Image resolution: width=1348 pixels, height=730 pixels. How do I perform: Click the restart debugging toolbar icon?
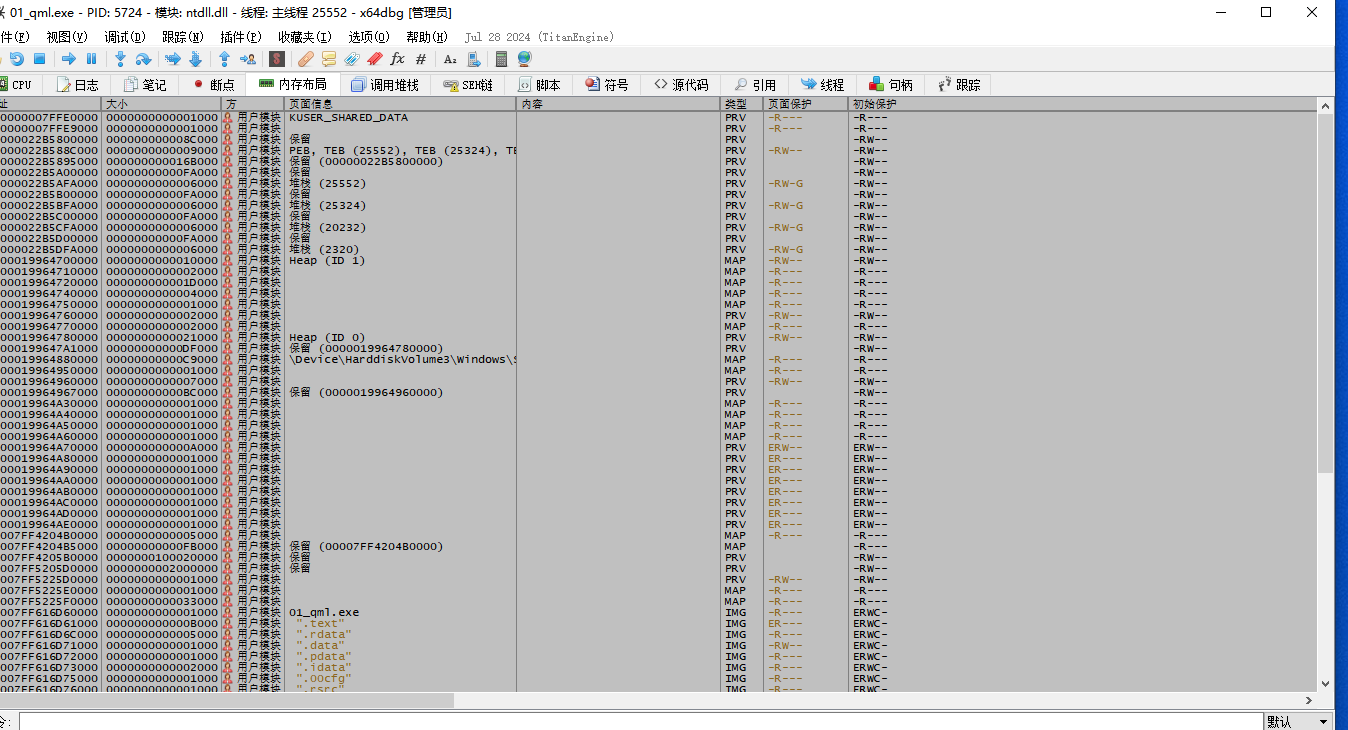tap(17, 59)
